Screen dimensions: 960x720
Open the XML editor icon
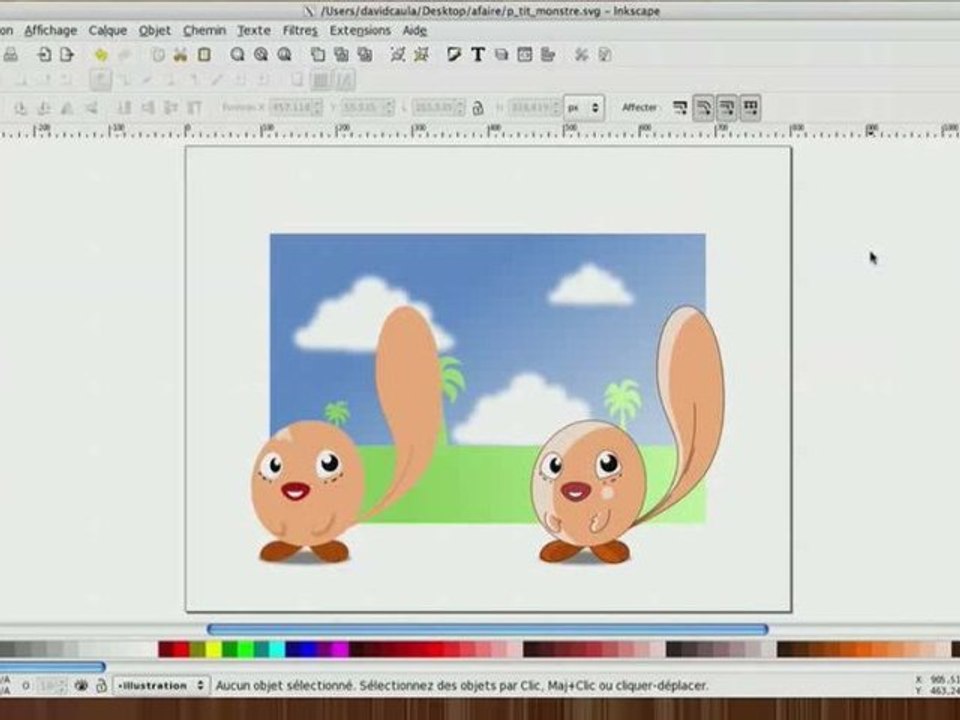tap(525, 55)
